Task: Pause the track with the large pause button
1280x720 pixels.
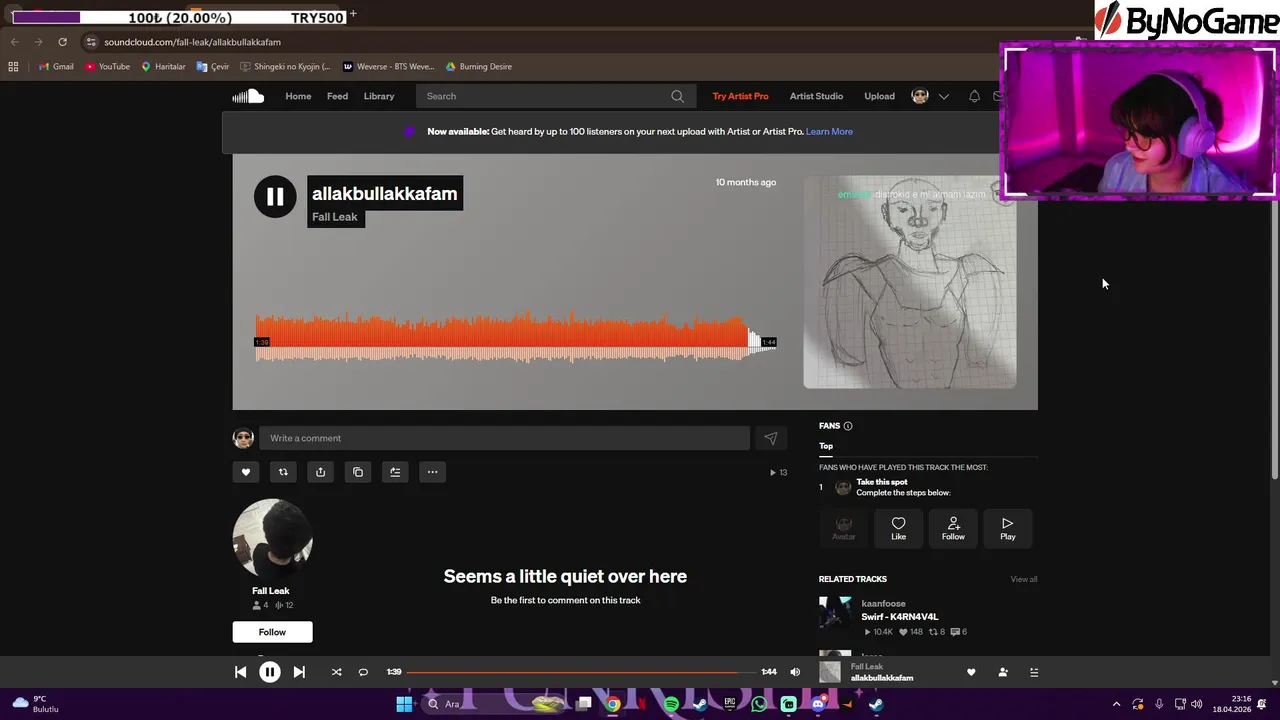Action: tap(275, 197)
